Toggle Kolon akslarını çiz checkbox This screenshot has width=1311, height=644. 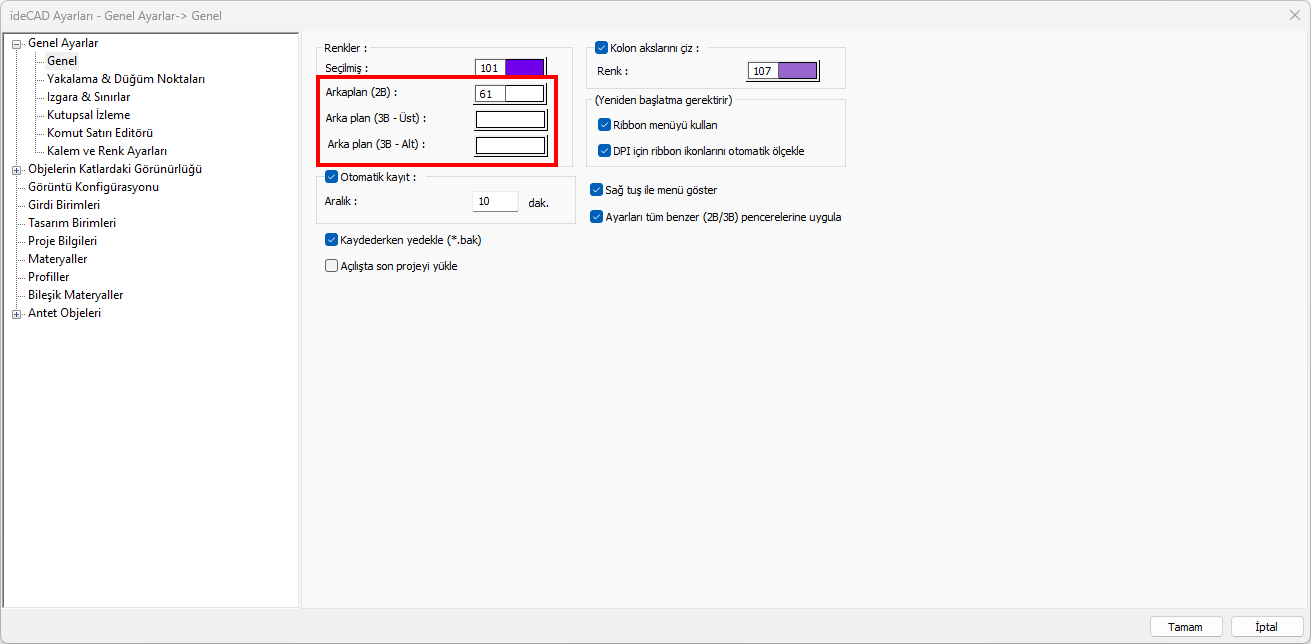coord(601,47)
